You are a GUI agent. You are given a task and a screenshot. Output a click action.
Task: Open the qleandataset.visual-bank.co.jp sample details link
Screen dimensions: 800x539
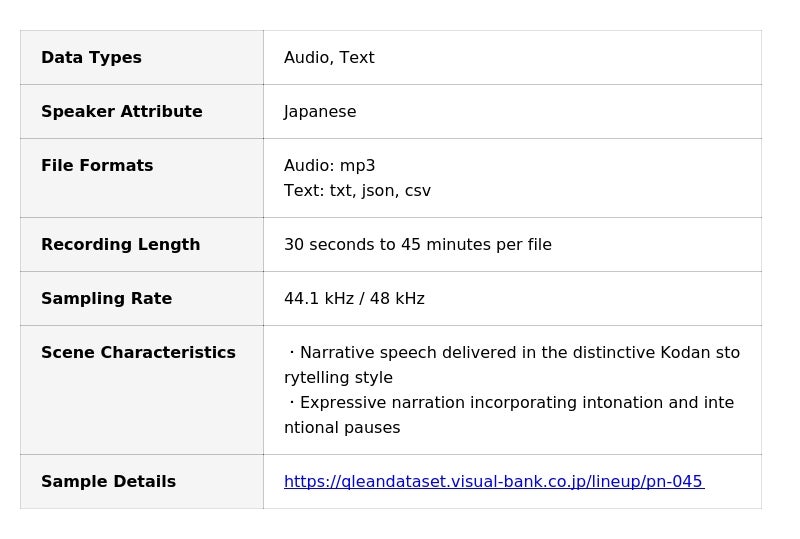(493, 482)
